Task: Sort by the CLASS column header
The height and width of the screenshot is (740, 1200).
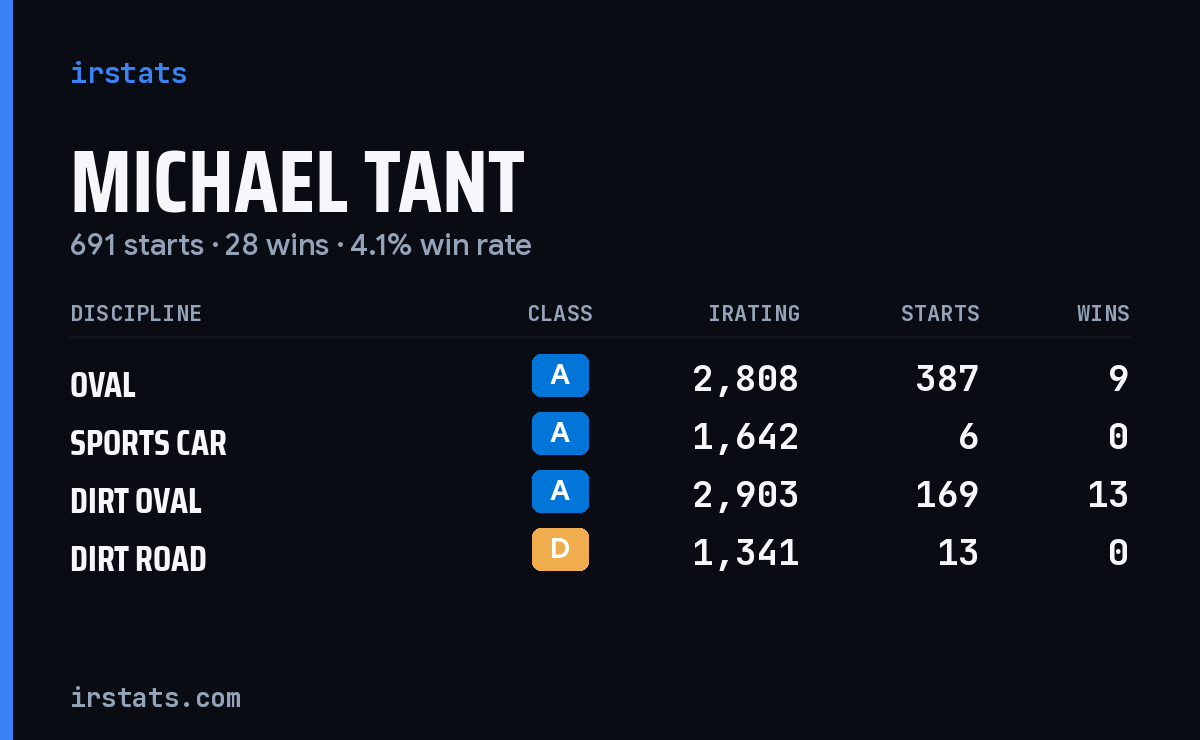Action: coord(560,313)
